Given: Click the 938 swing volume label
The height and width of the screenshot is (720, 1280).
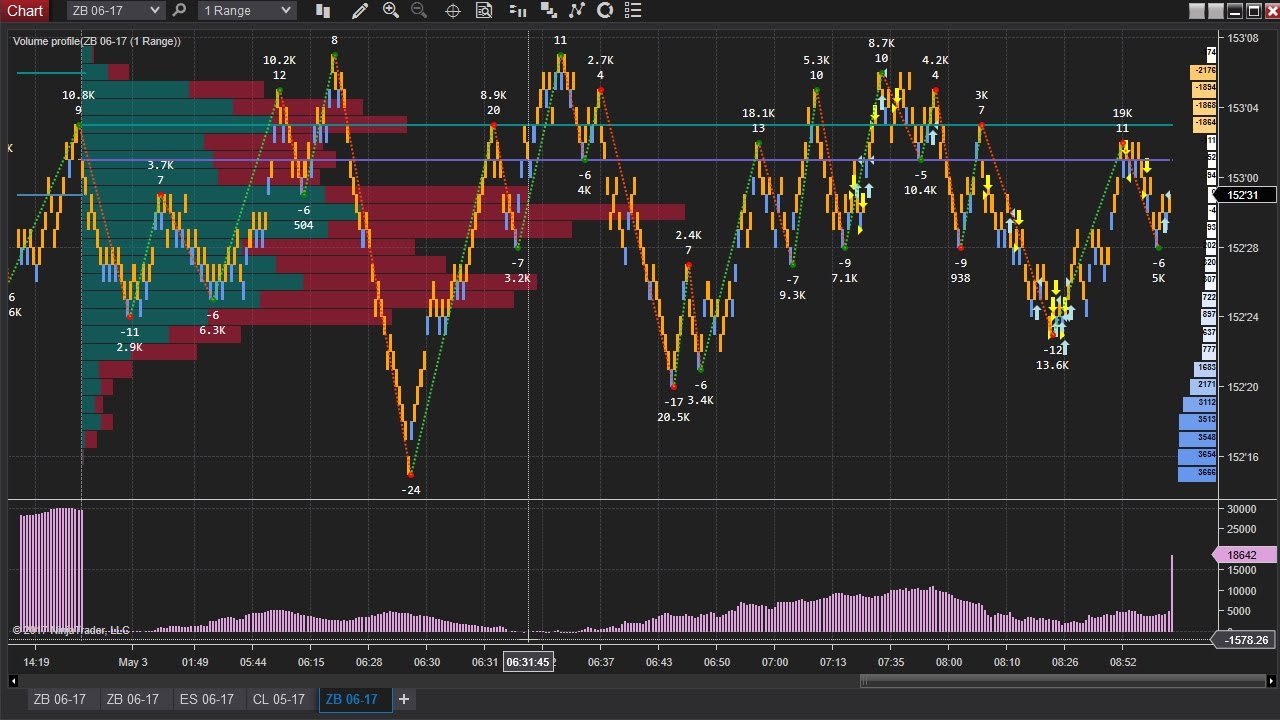Looking at the screenshot, I should pos(960,278).
